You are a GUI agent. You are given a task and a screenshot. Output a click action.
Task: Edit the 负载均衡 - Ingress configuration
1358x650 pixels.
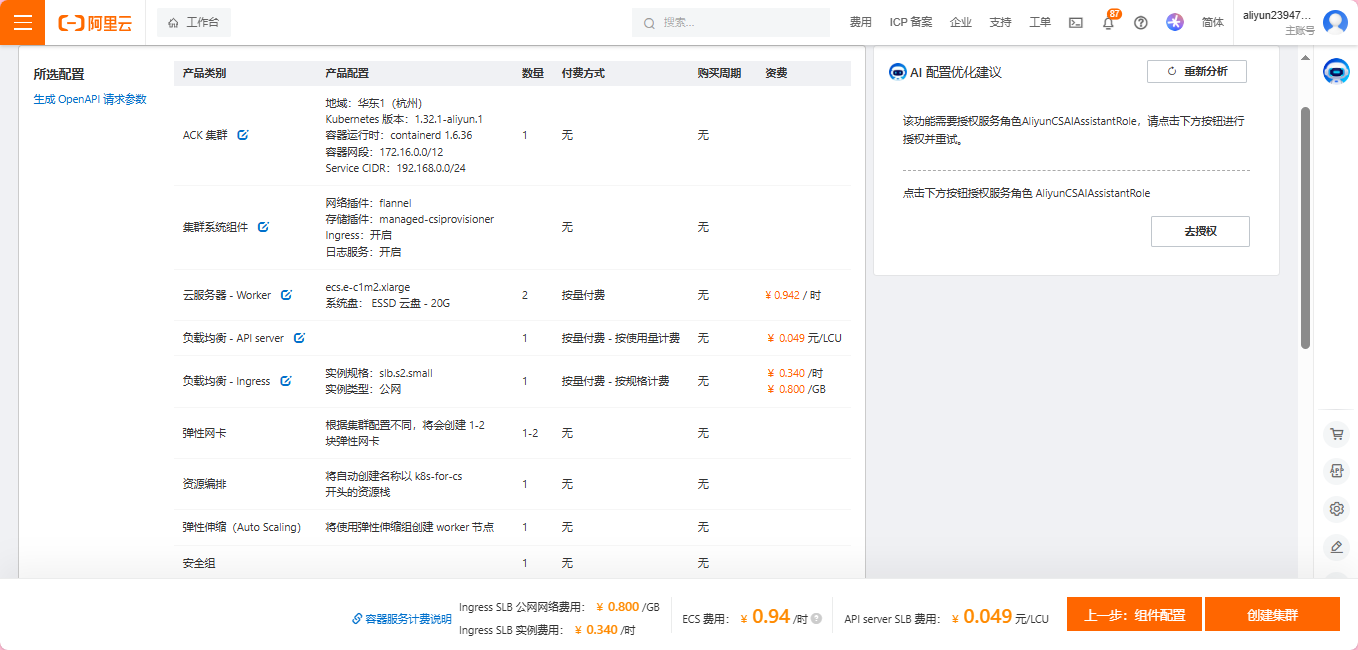click(x=285, y=381)
